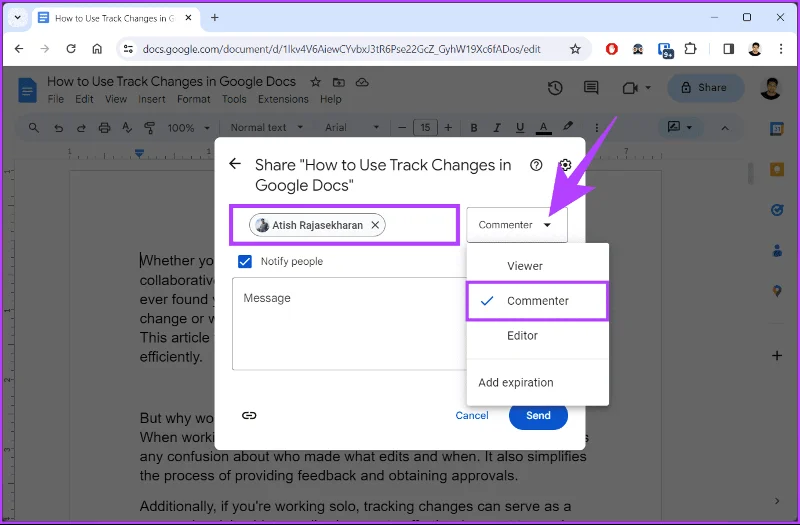This screenshot has height=525, width=800.
Task: Open the Insert menu
Action: pyautogui.click(x=152, y=99)
